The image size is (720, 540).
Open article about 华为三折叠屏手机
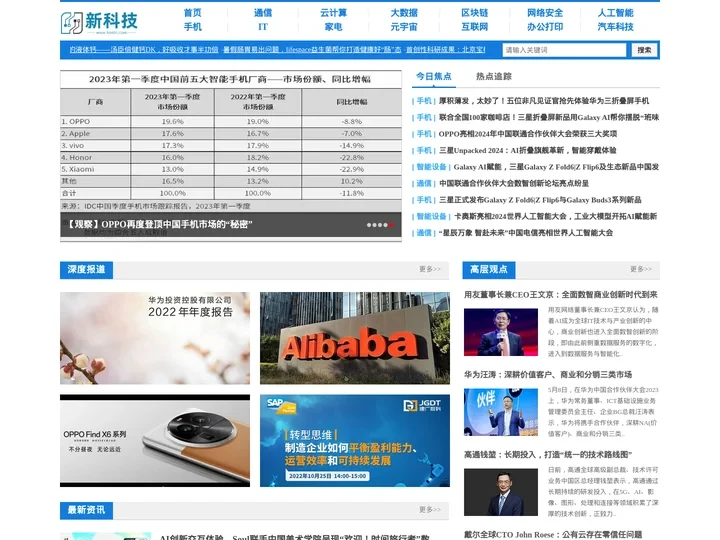pos(544,101)
